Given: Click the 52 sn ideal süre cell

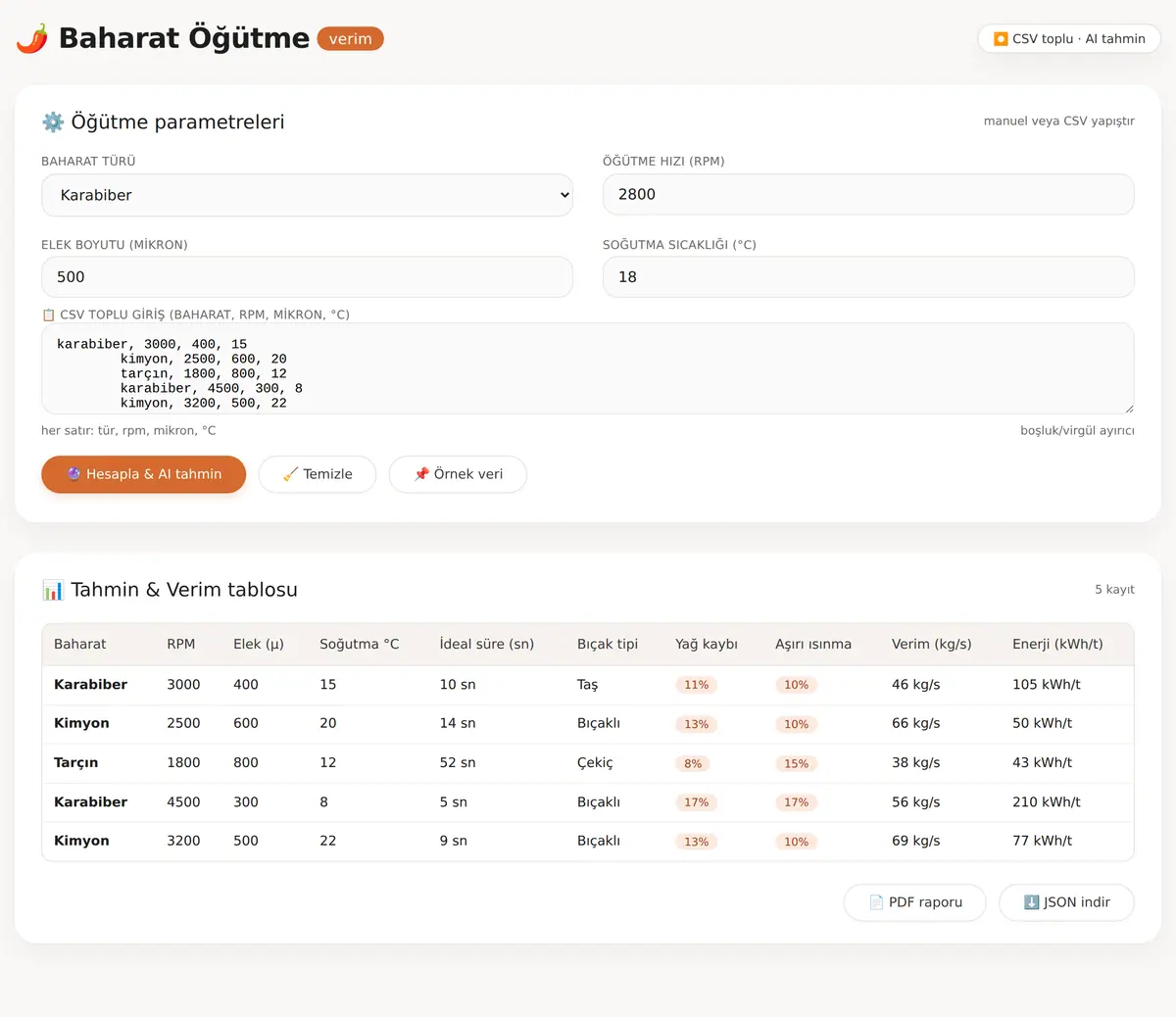Looking at the screenshot, I should (x=458, y=762).
